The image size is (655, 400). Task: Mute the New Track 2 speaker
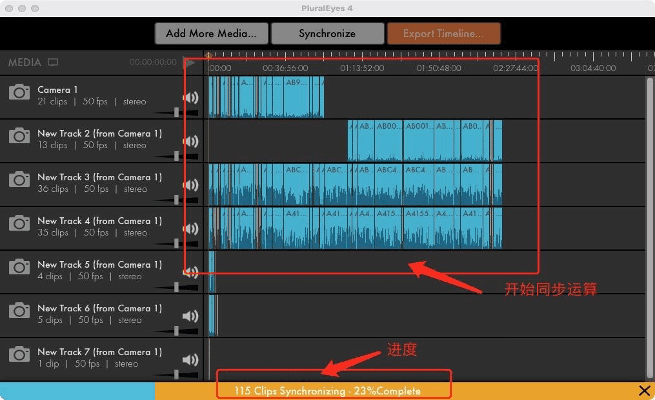pos(190,141)
